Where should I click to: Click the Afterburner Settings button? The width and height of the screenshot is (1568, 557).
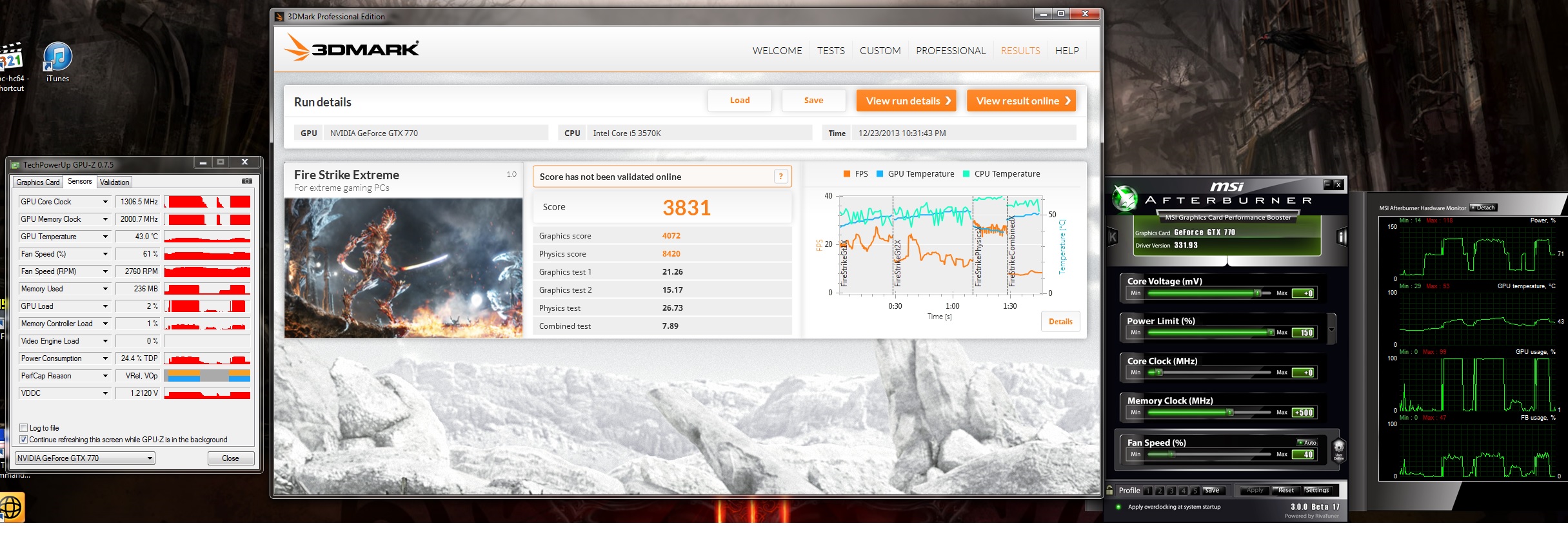click(x=1317, y=491)
